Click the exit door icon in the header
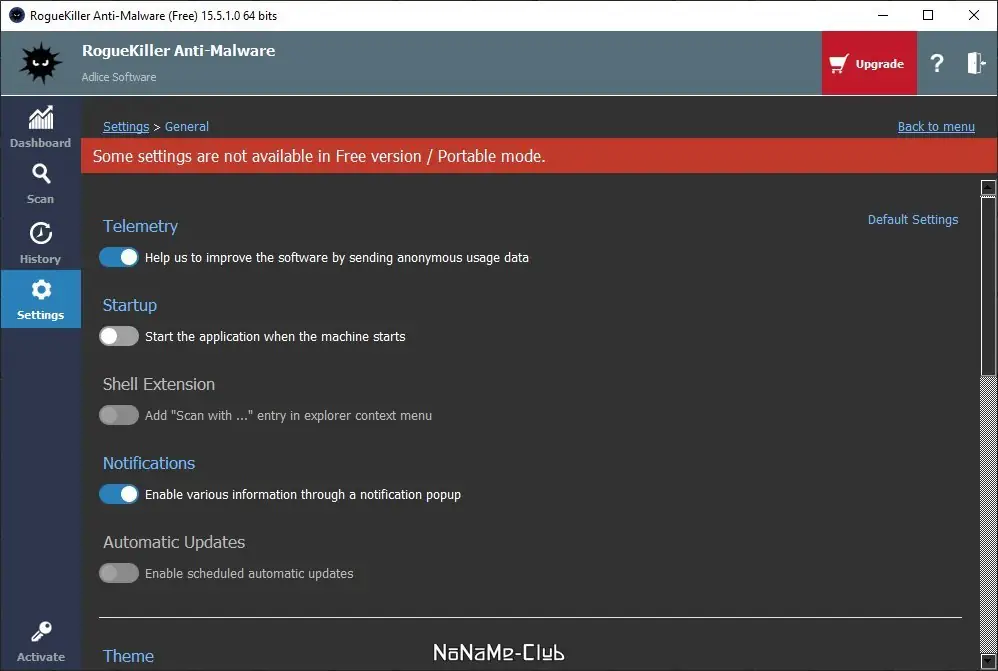Image resolution: width=998 pixels, height=671 pixels. point(976,63)
